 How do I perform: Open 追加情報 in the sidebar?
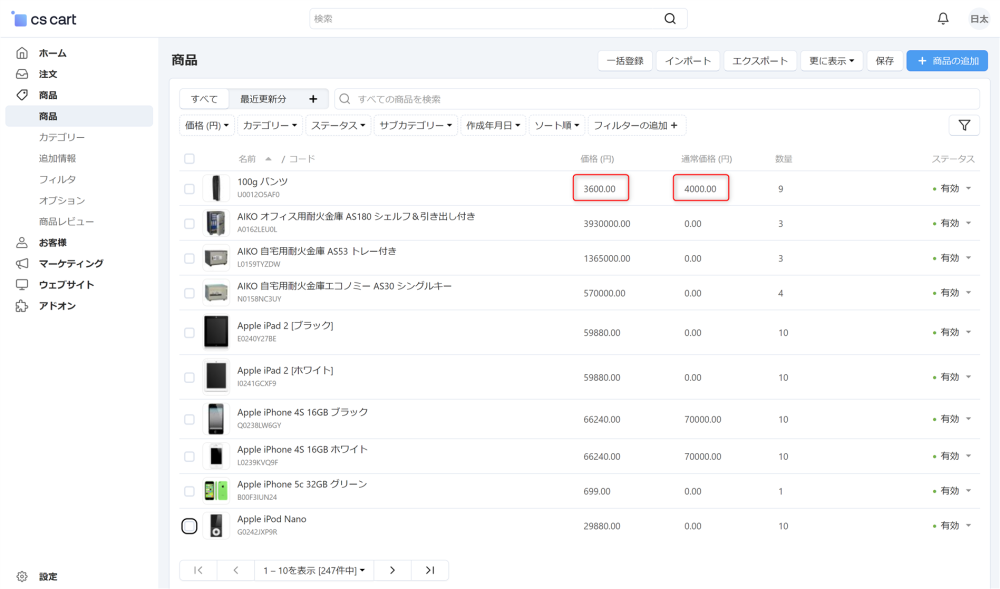57,158
